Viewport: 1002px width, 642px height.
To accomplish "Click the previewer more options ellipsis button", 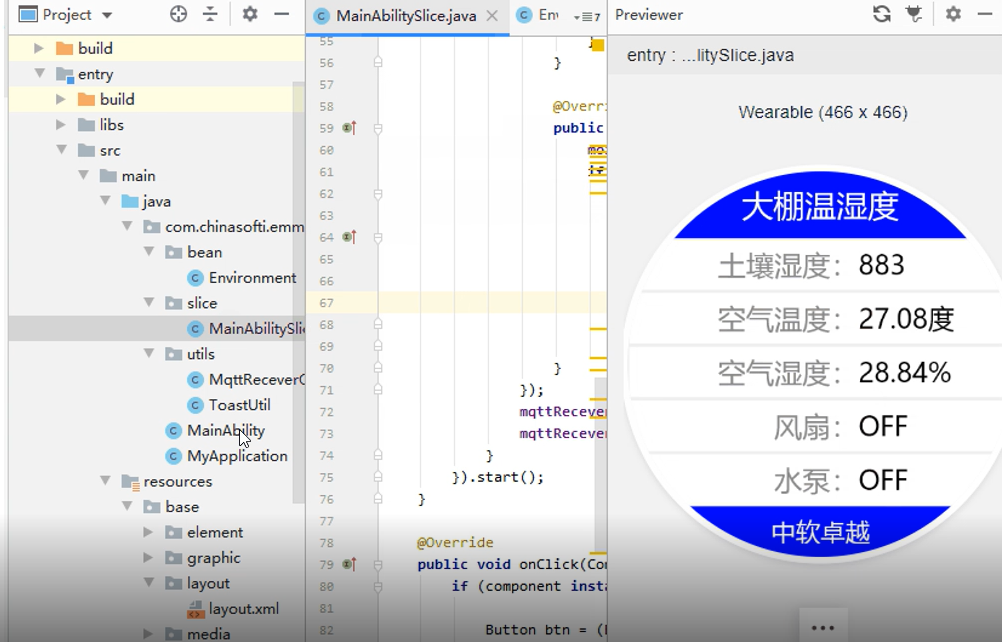I will pyautogui.click(x=823, y=627).
